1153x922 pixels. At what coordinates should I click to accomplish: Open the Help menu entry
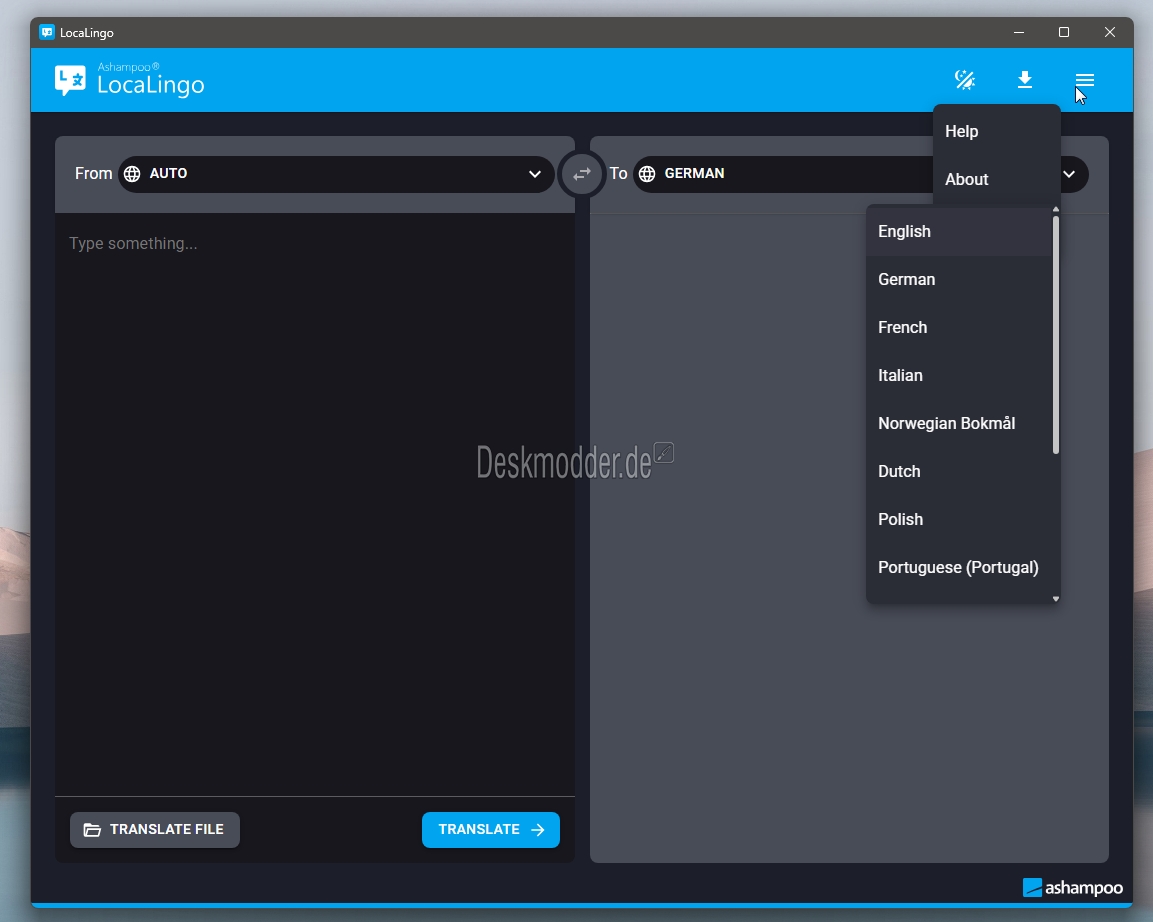coord(996,132)
